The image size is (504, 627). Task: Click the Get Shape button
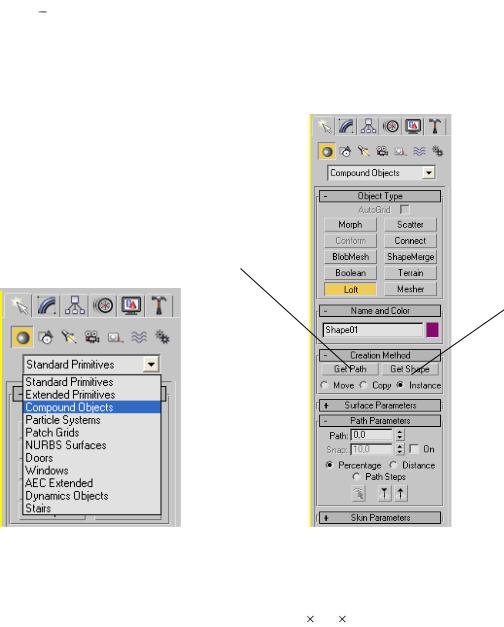point(410,369)
